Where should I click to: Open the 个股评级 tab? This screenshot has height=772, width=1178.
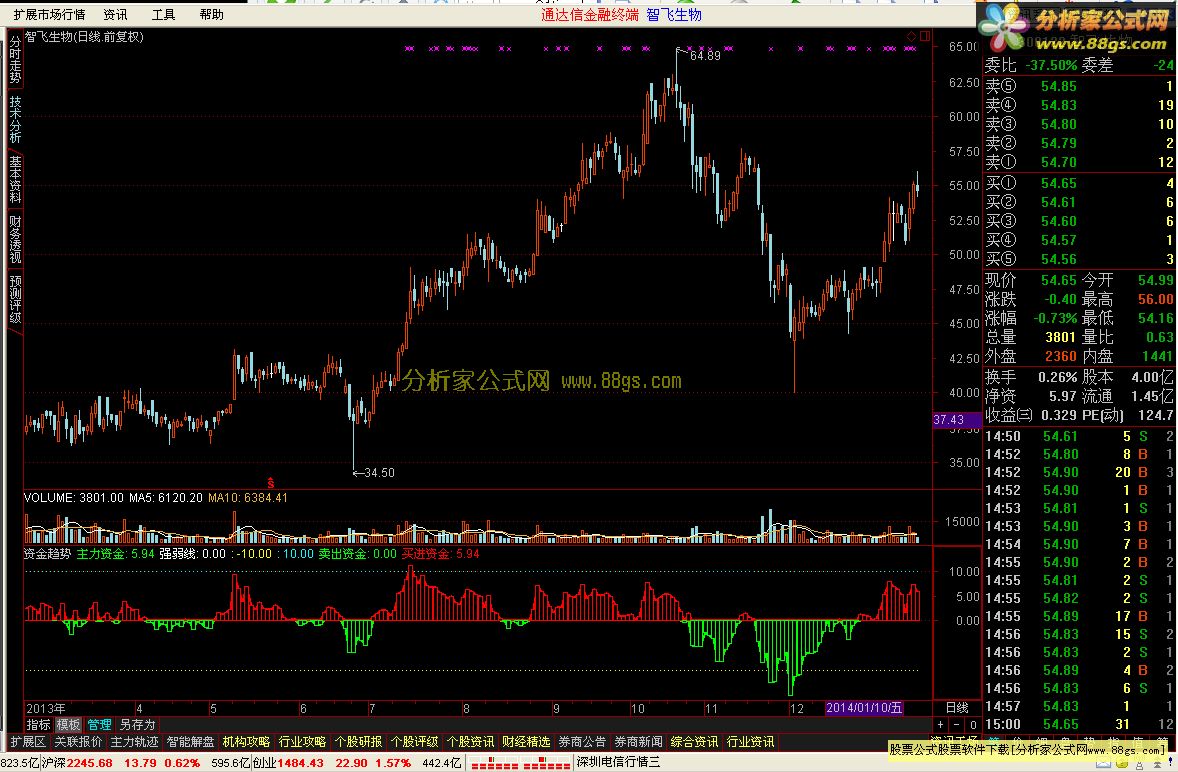click(414, 742)
